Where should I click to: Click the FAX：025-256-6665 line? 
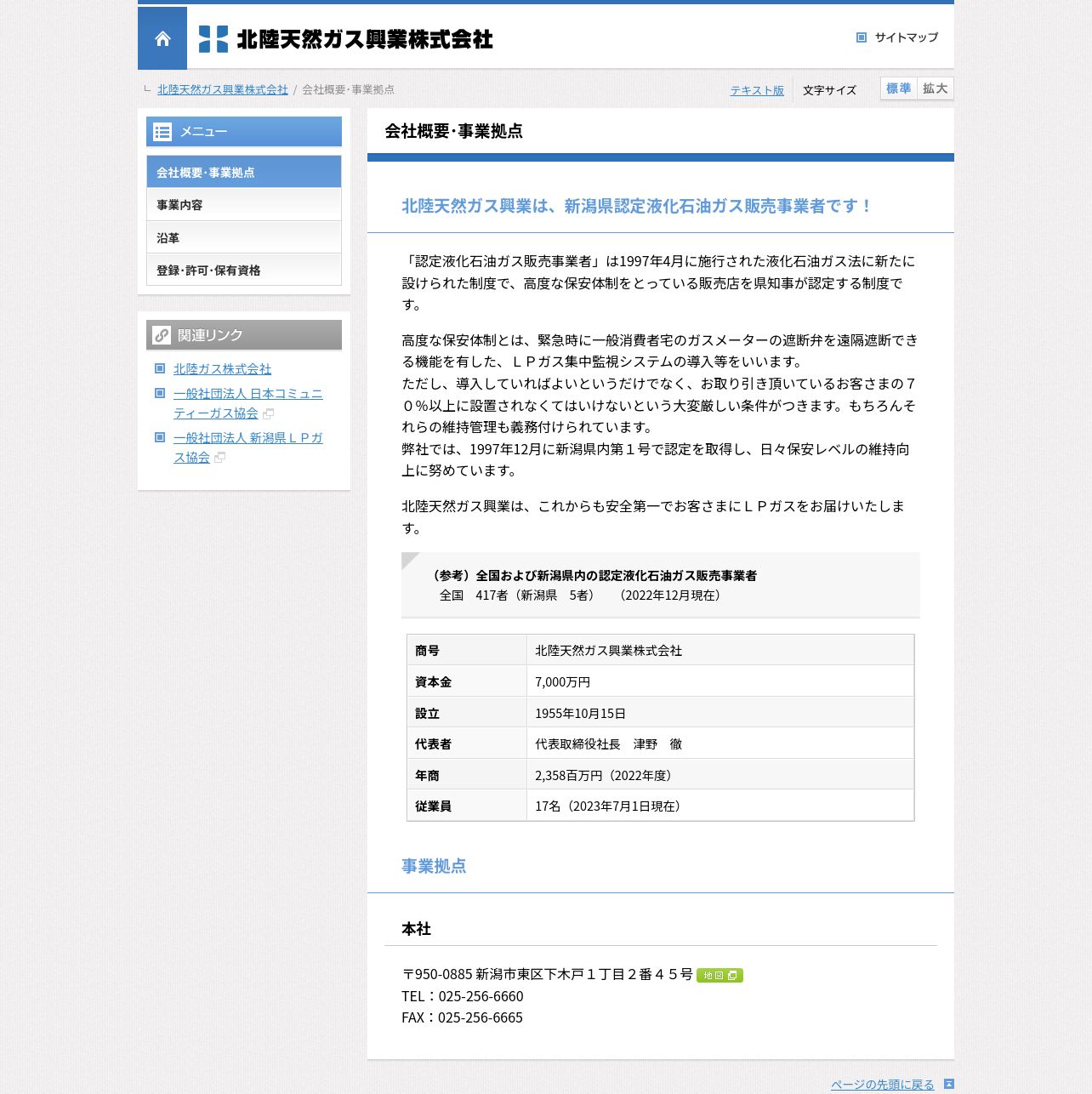tap(462, 1017)
